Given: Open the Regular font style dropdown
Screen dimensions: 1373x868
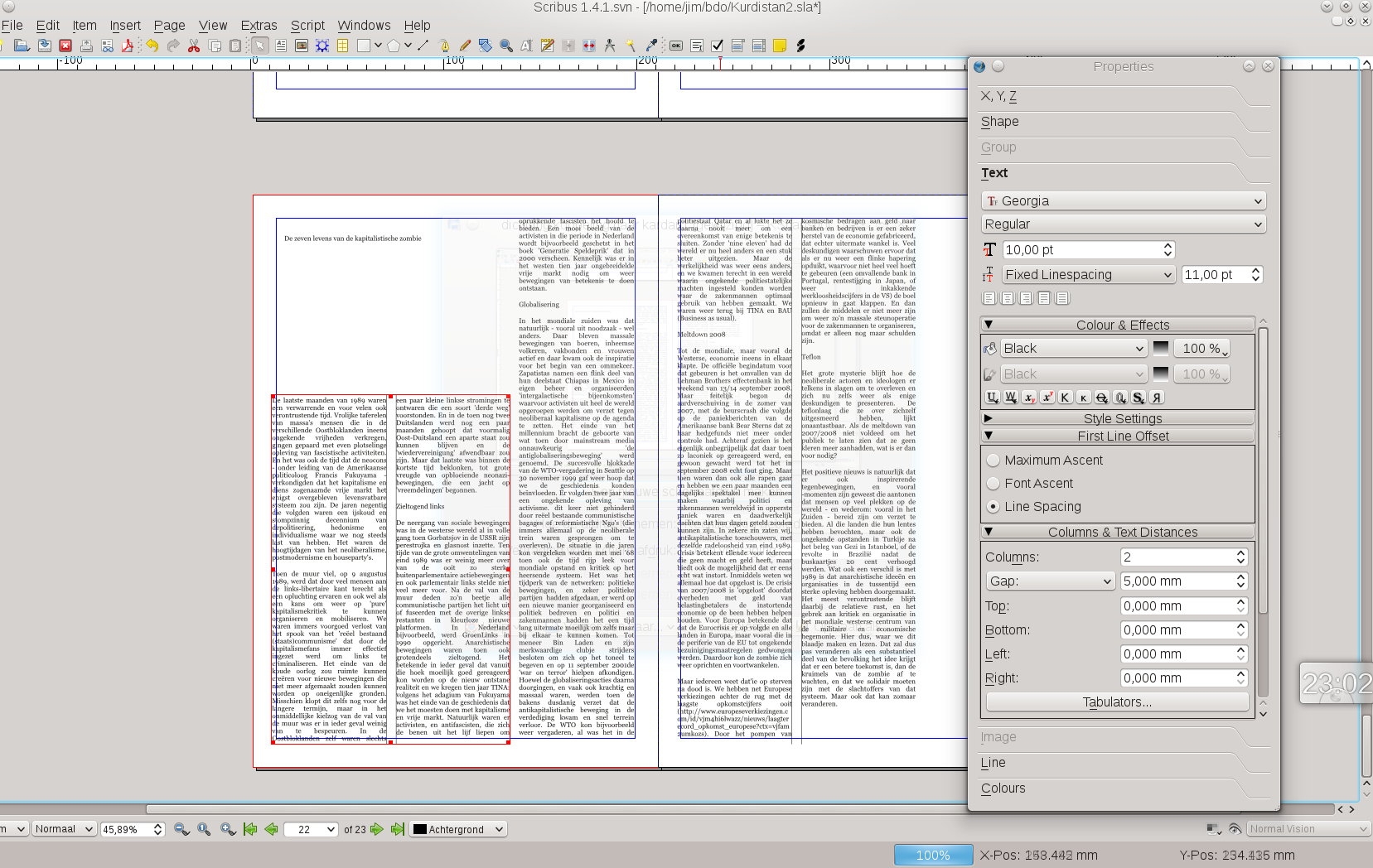Looking at the screenshot, I should pos(1124,224).
